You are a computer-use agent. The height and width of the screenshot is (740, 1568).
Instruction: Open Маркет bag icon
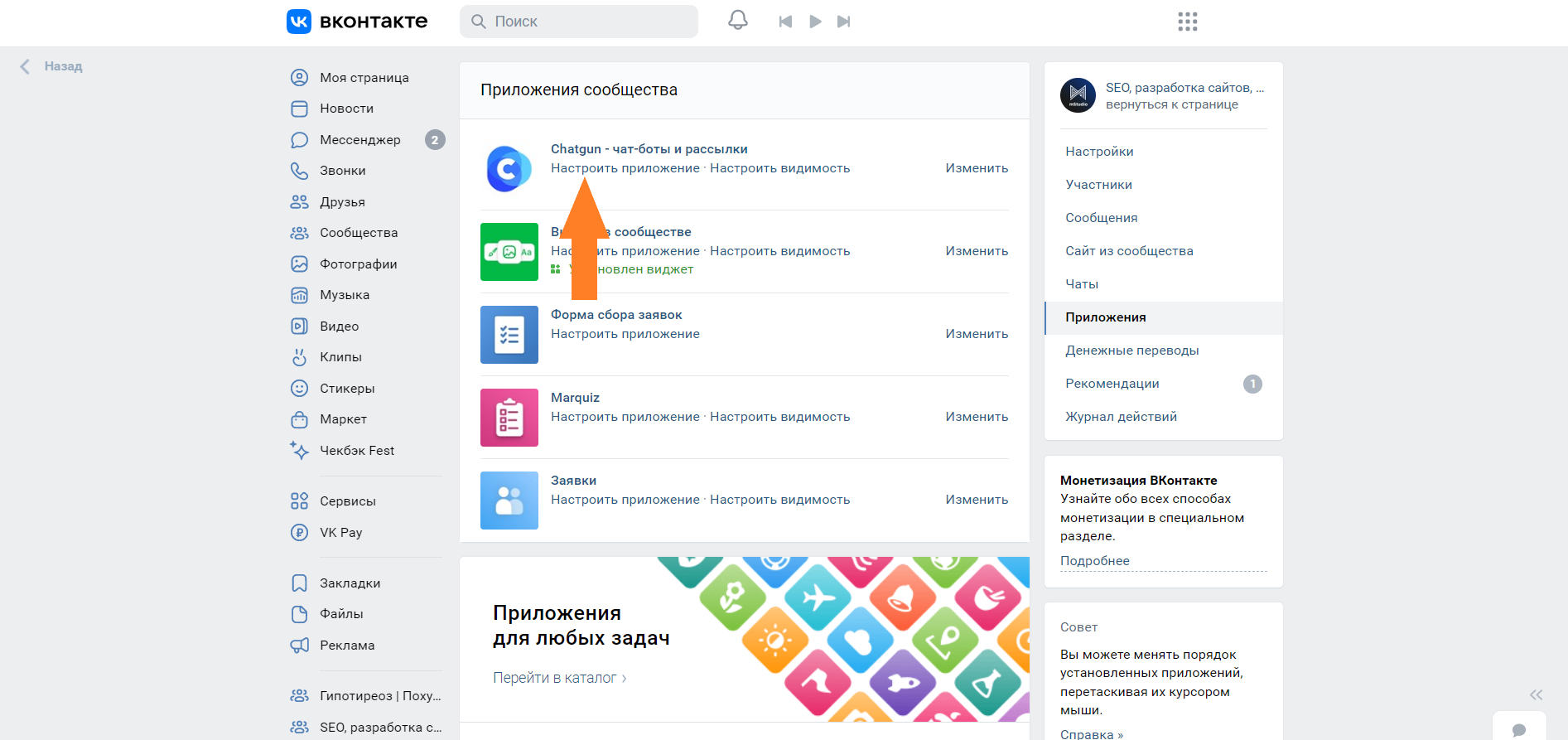tap(299, 419)
